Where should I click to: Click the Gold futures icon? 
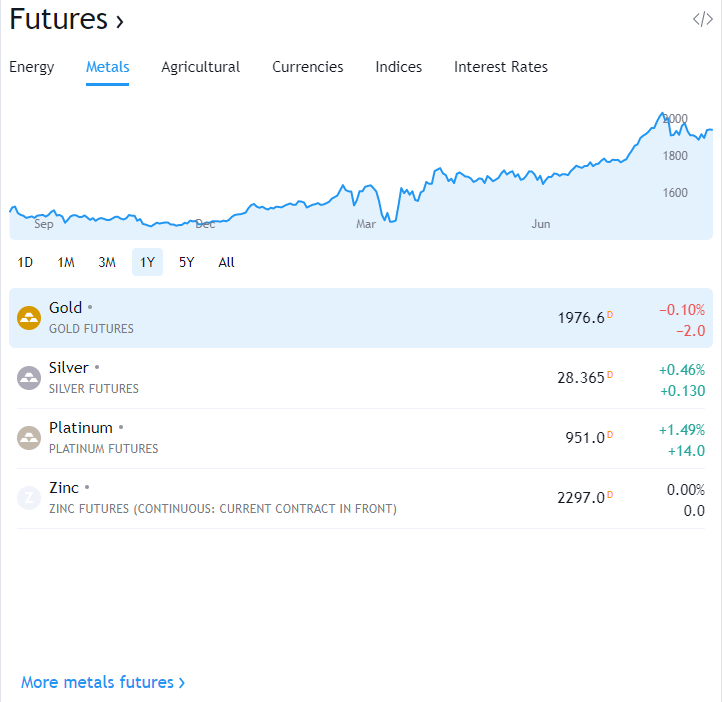[29, 318]
